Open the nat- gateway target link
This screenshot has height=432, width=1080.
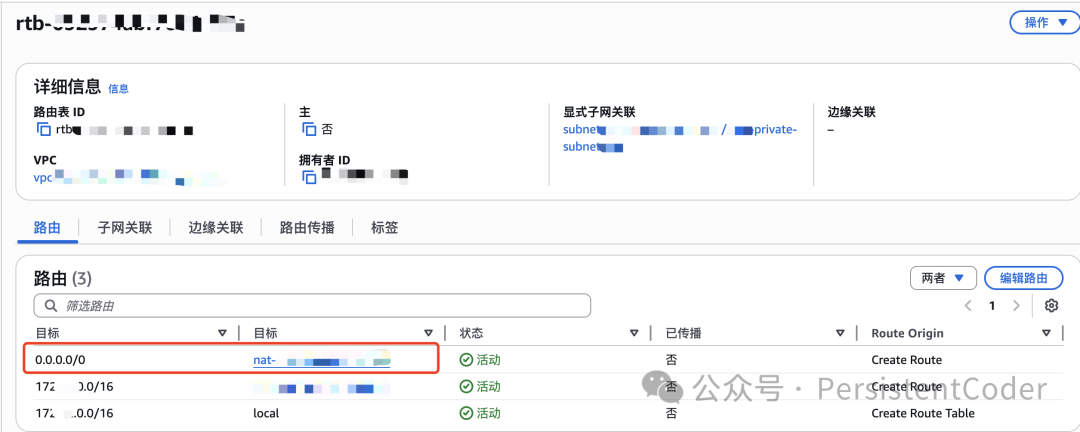(x=322, y=360)
